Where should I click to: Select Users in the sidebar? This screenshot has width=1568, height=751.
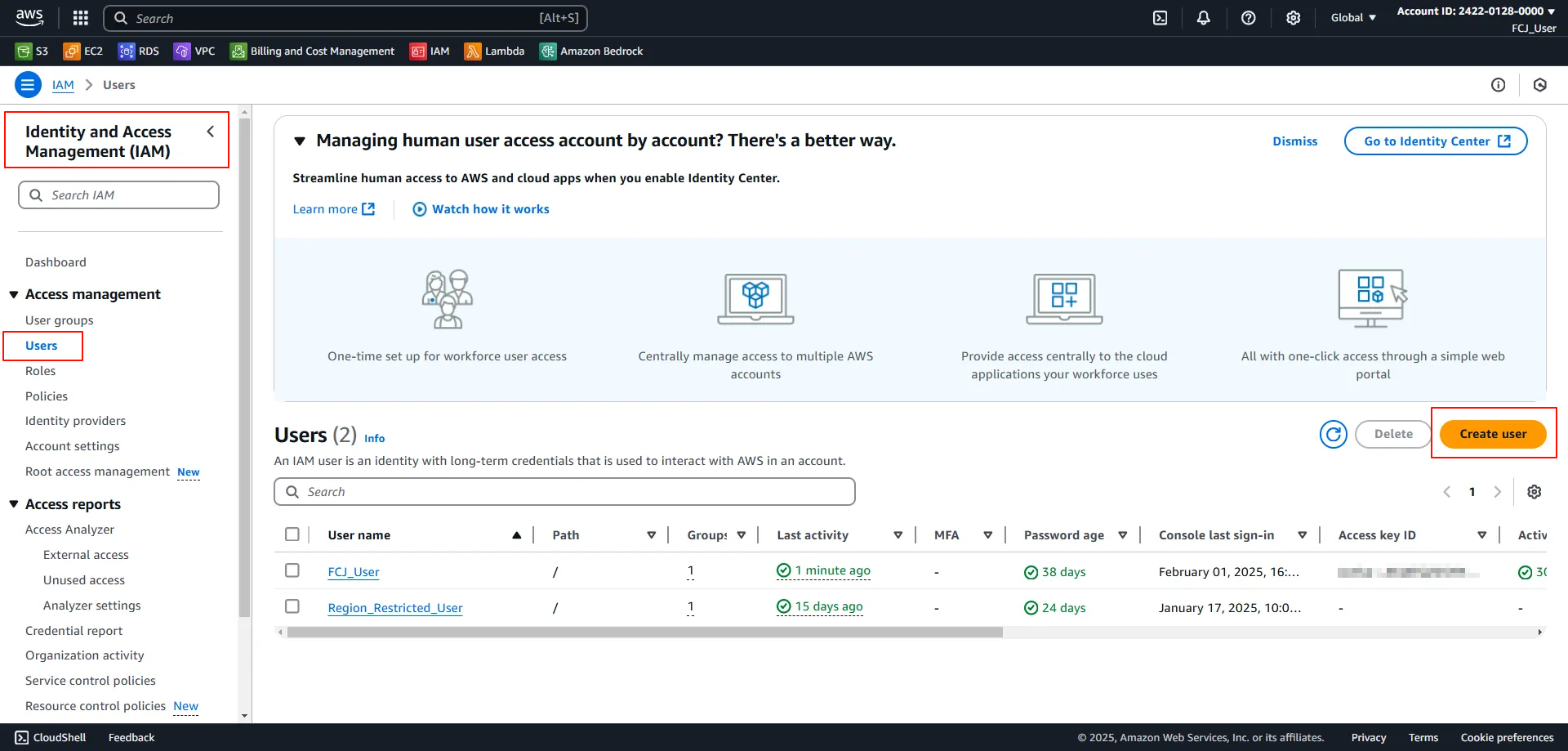tap(42, 346)
